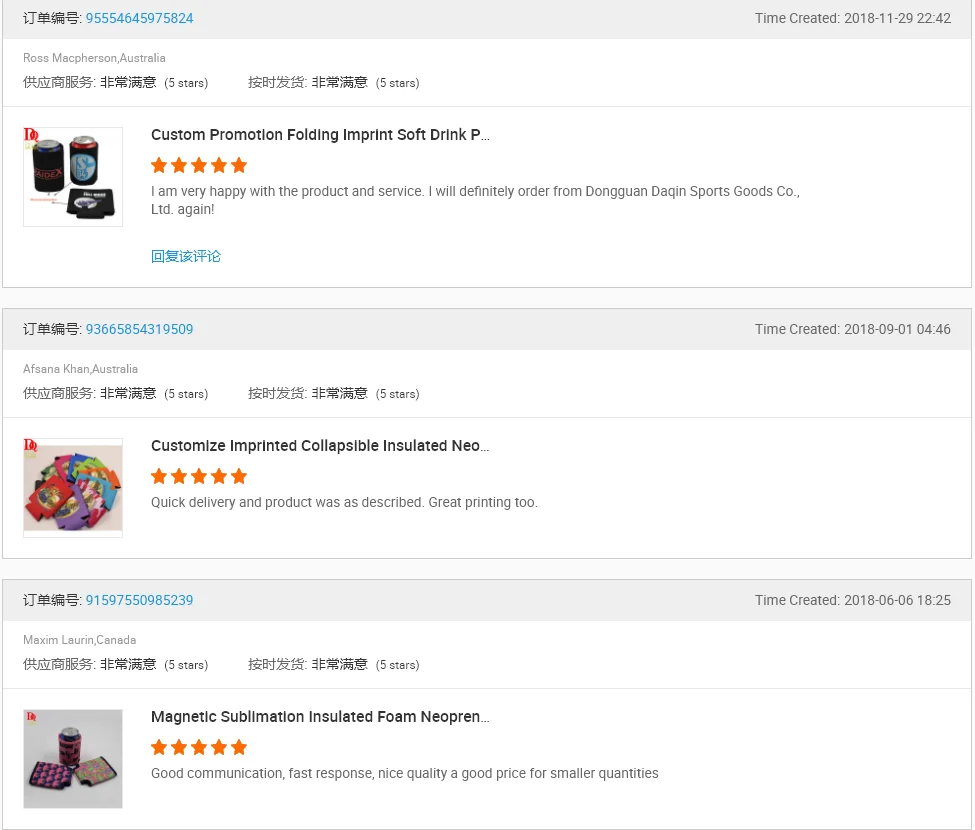Open the Magnetic Sublimation Insulated Foam product title
Viewport: 975px width, 830px height.
320,717
